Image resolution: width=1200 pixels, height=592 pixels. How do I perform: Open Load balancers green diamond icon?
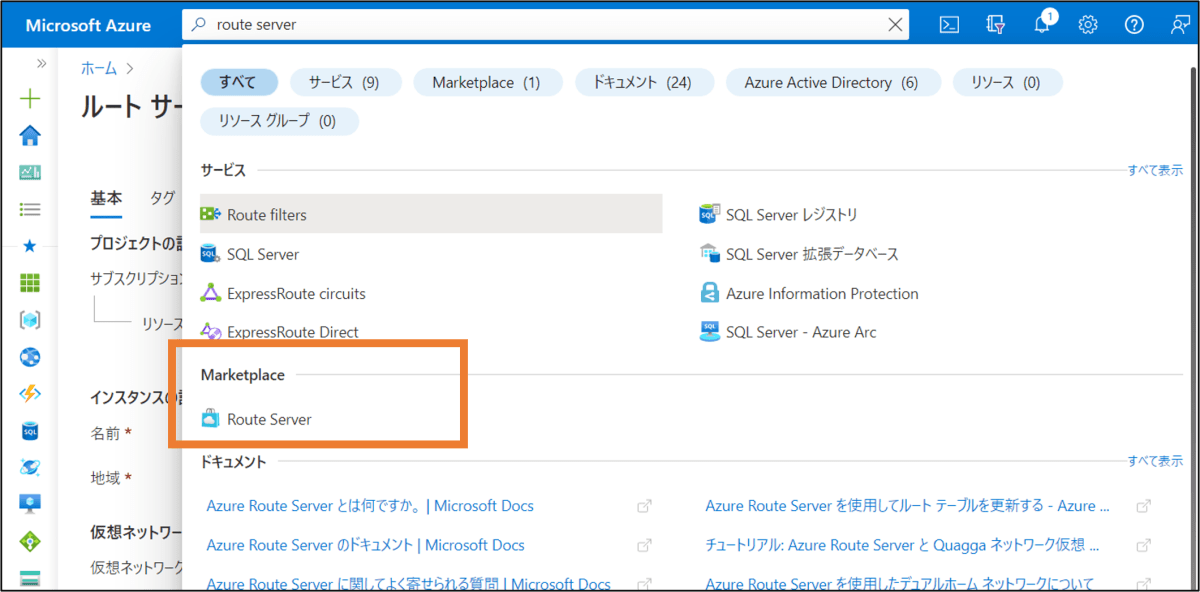click(x=30, y=541)
